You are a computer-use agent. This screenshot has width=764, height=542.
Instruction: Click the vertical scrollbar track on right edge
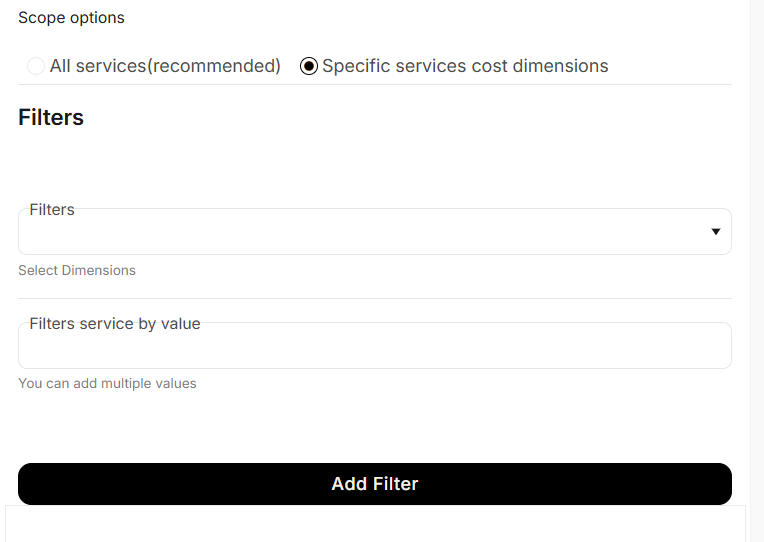757,270
